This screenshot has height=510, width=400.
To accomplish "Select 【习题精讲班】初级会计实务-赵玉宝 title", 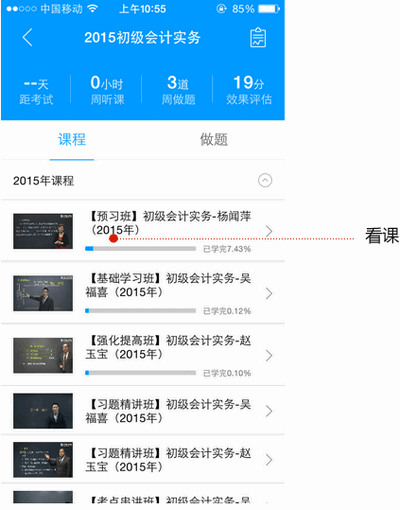I will pos(168,460).
